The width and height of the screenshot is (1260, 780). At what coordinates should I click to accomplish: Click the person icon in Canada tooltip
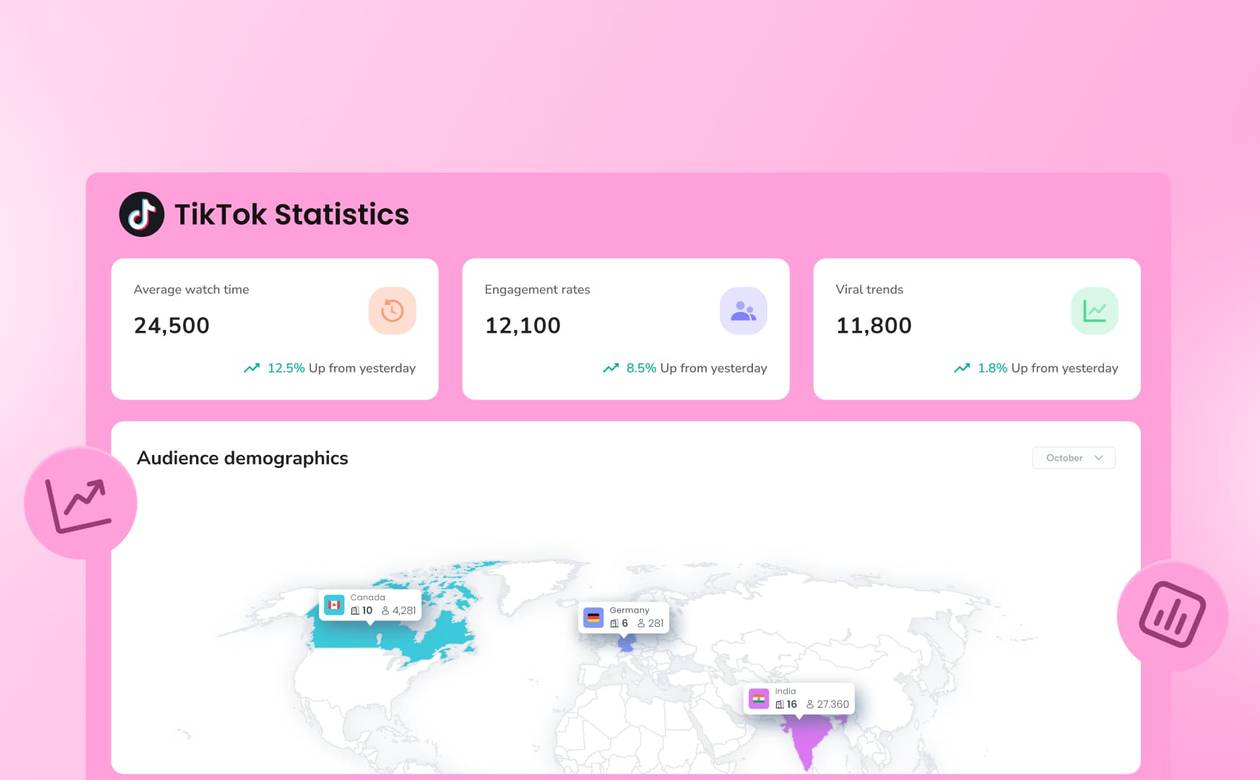pyautogui.click(x=386, y=611)
